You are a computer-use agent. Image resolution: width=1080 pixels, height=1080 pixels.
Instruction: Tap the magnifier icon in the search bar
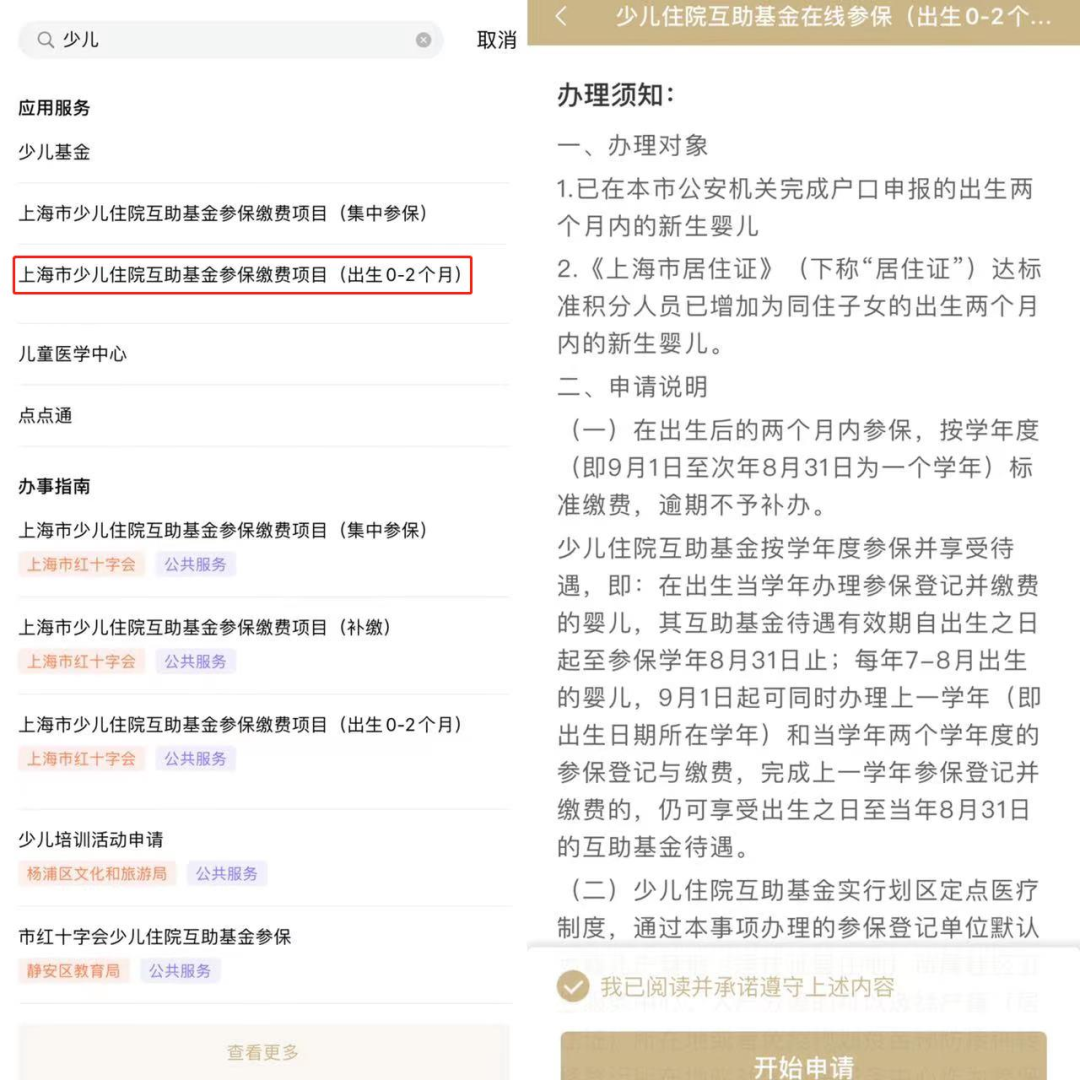point(46,40)
